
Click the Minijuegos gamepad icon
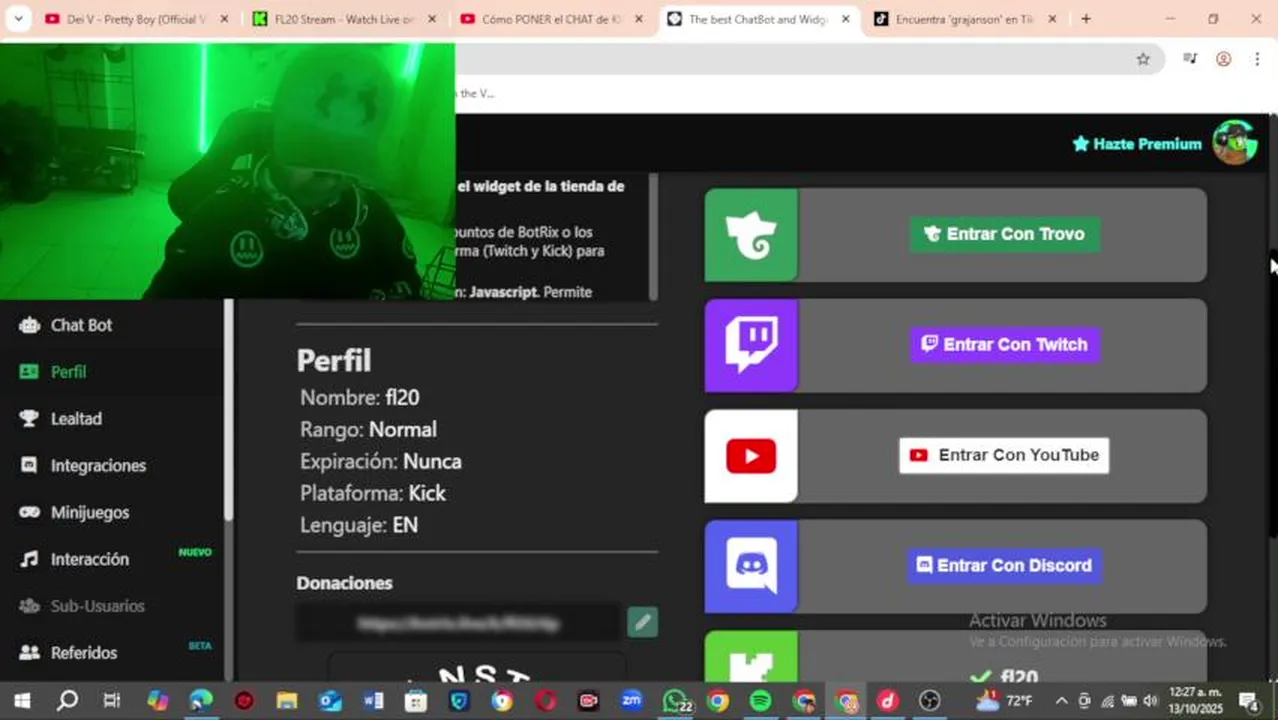tap(30, 512)
